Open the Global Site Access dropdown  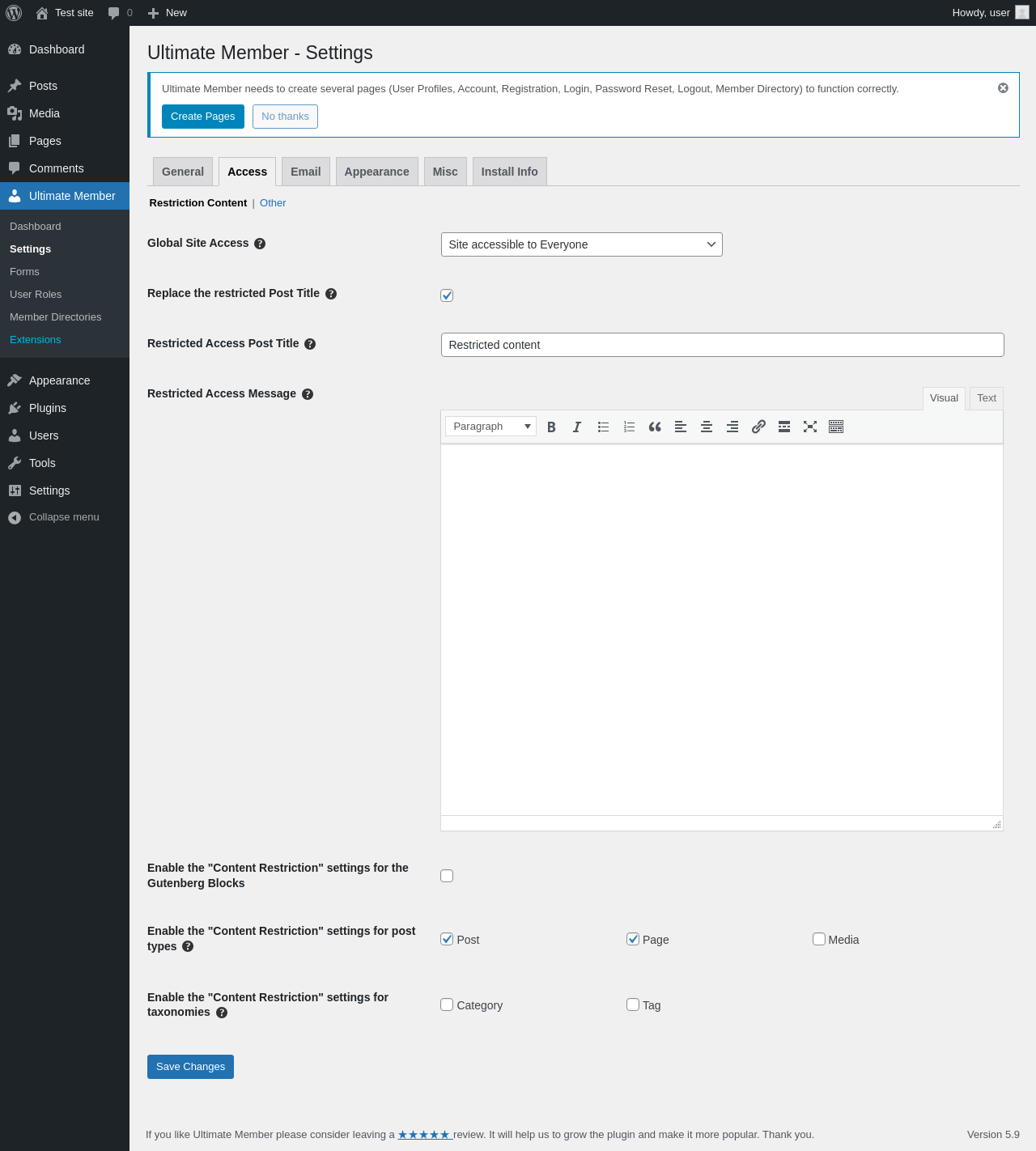[582, 244]
